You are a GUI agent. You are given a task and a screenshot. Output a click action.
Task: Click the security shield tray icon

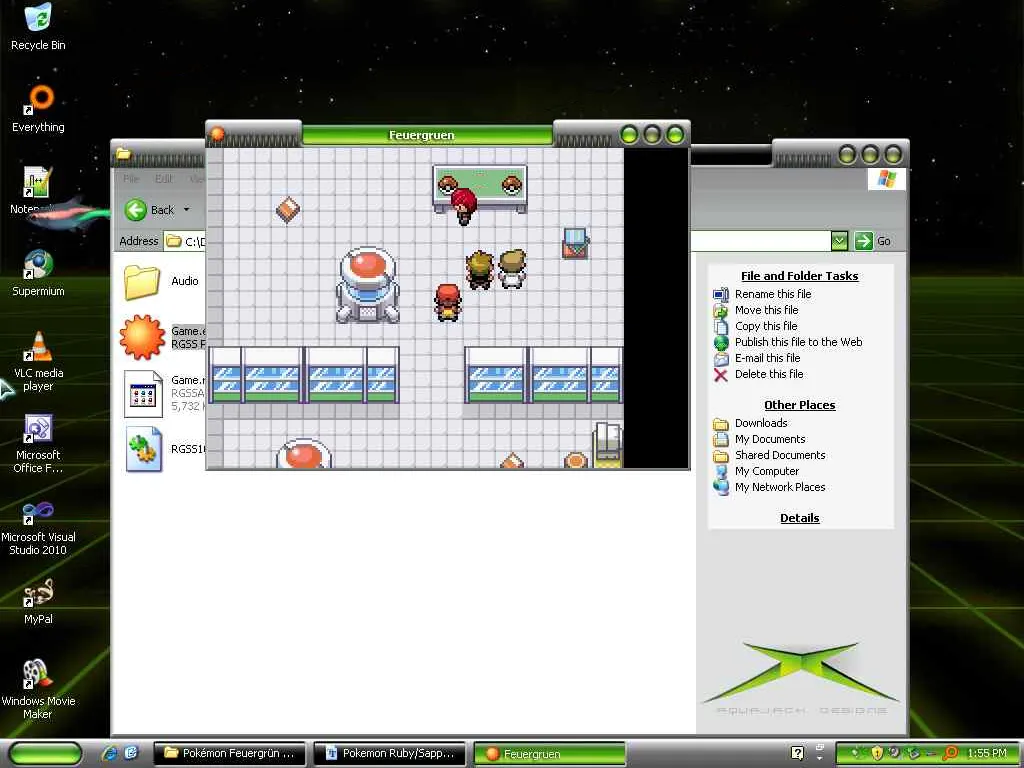(x=877, y=753)
